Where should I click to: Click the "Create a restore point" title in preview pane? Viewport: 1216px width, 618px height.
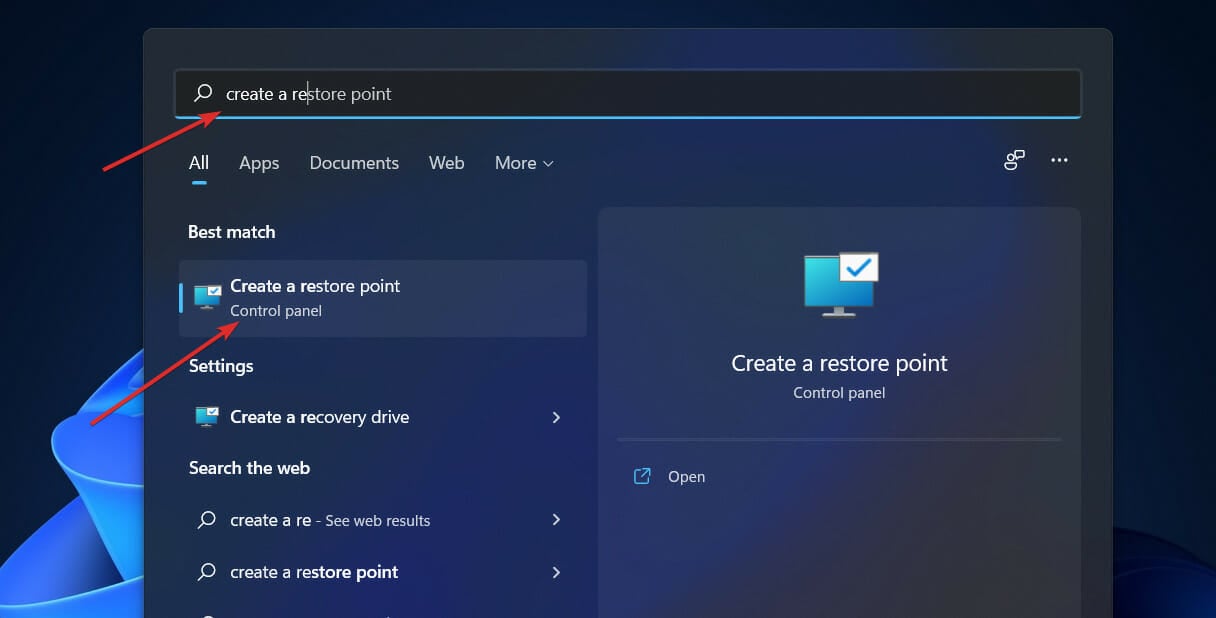coord(840,363)
